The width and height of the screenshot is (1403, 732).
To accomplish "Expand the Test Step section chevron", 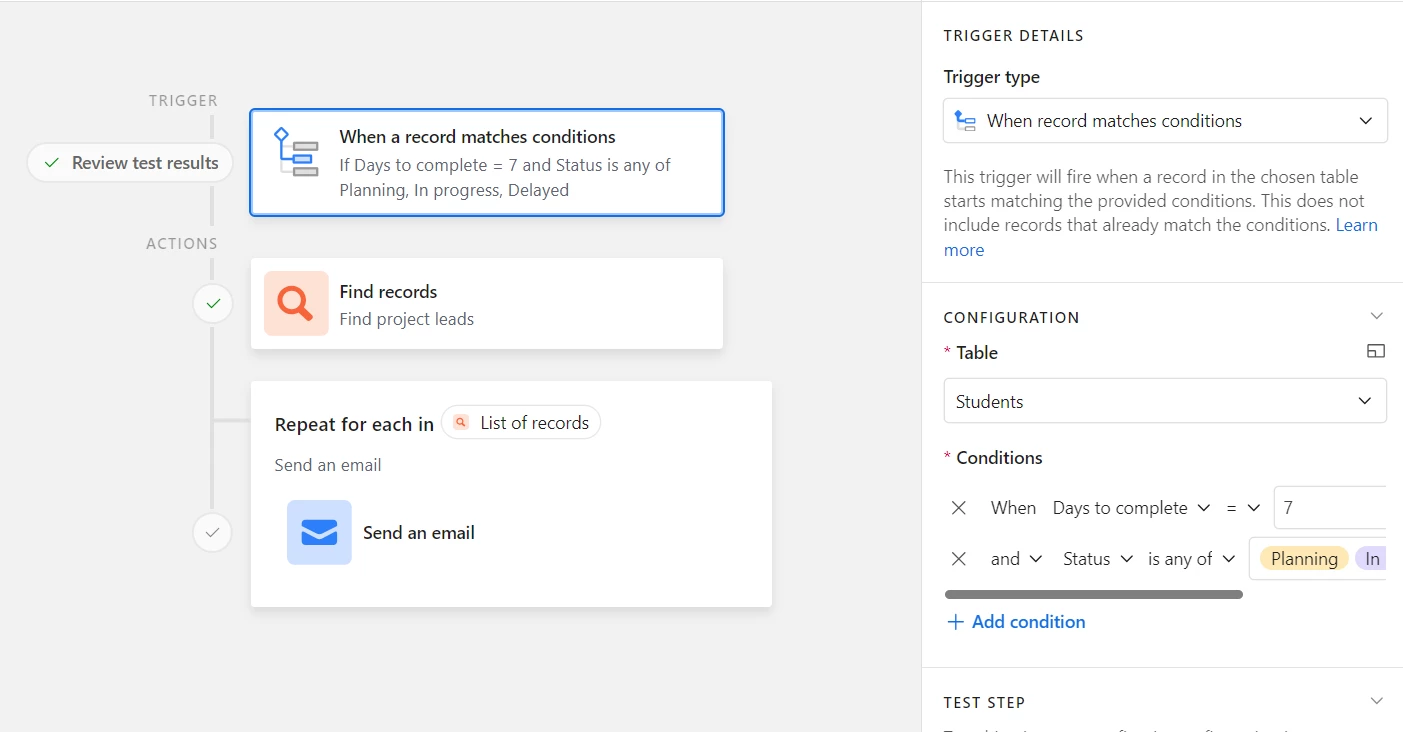I will [x=1376, y=701].
